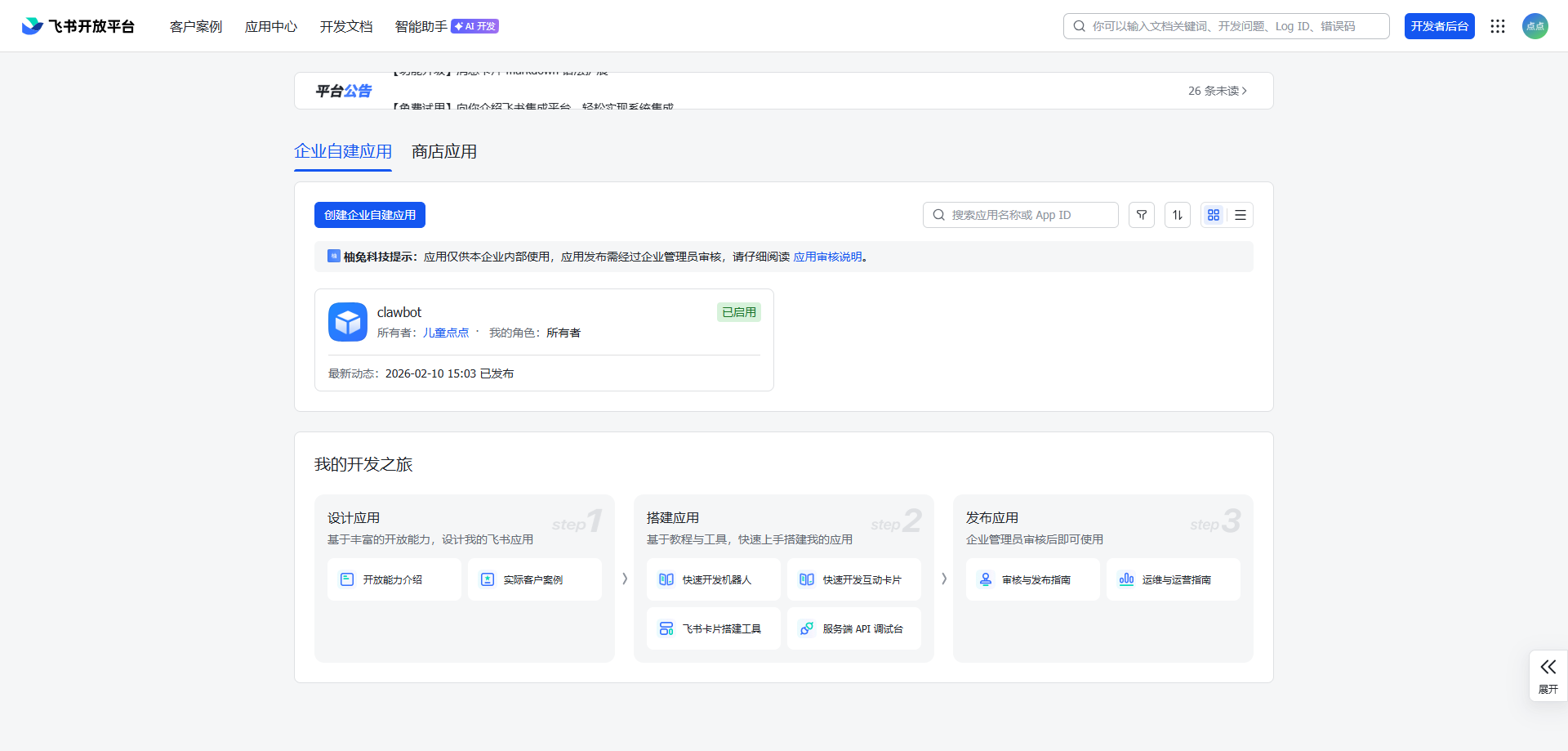
Task: Click the AI 开发 badge
Action: click(x=475, y=26)
